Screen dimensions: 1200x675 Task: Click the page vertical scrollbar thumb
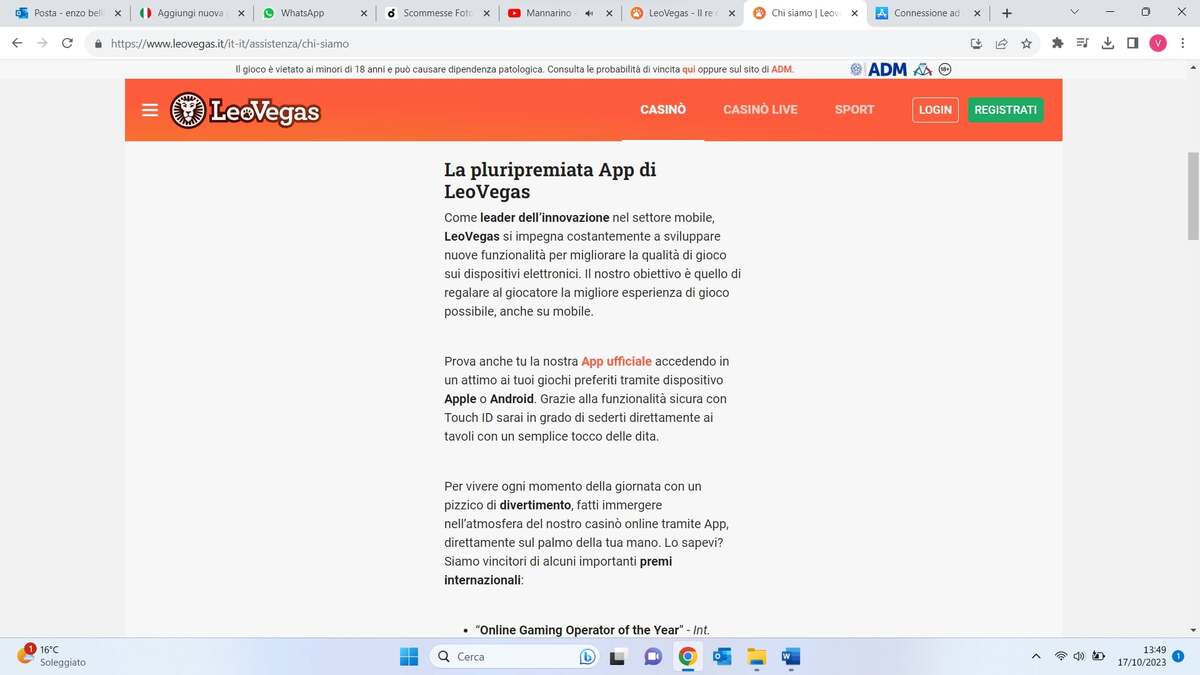coord(1192,197)
